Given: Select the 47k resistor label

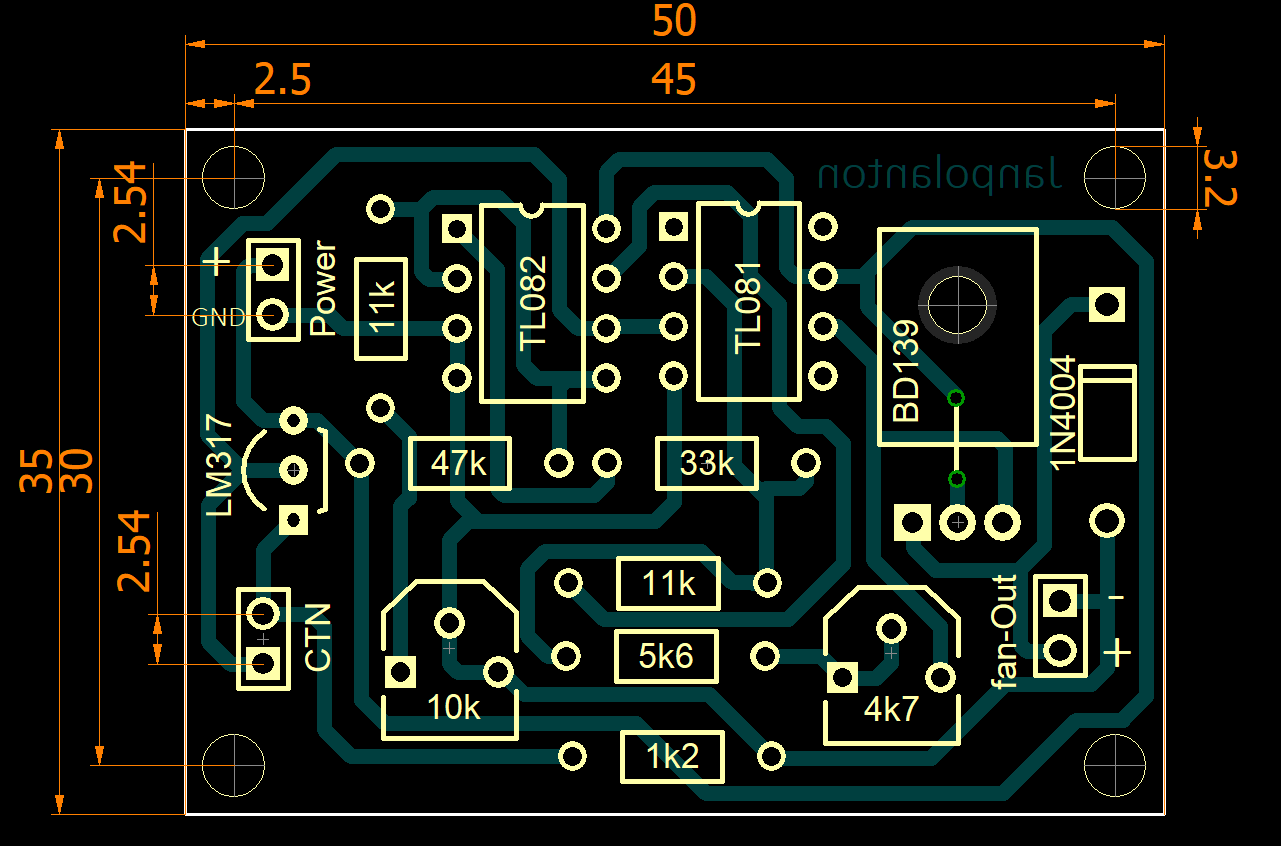Looking at the screenshot, I should pyautogui.click(x=459, y=463).
